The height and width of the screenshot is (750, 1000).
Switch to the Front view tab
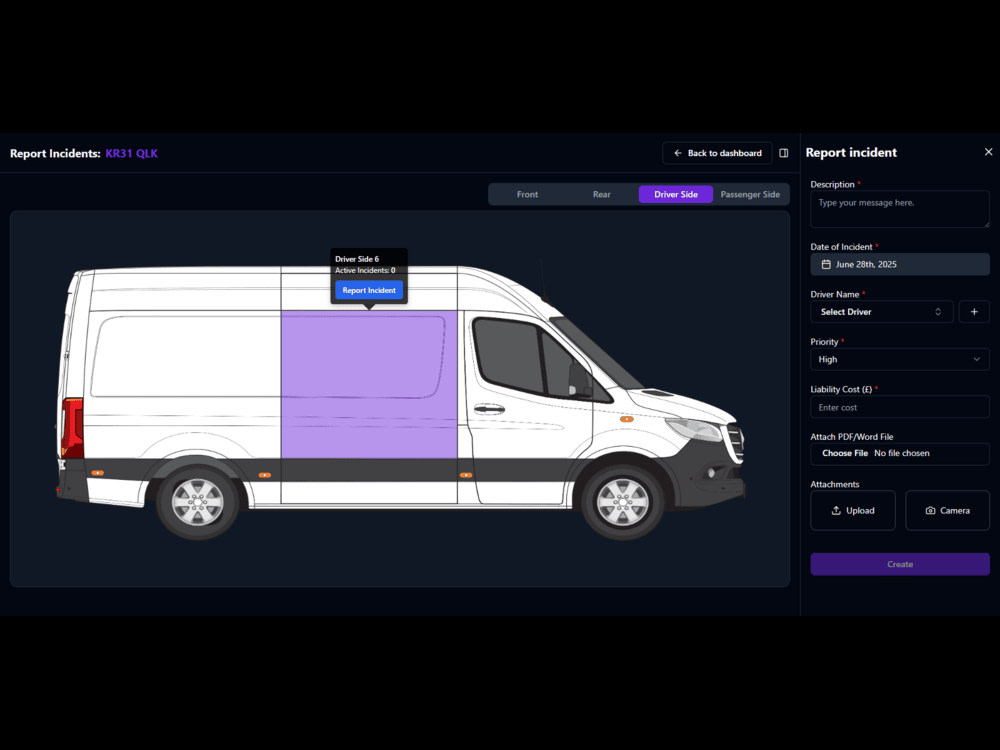point(527,195)
